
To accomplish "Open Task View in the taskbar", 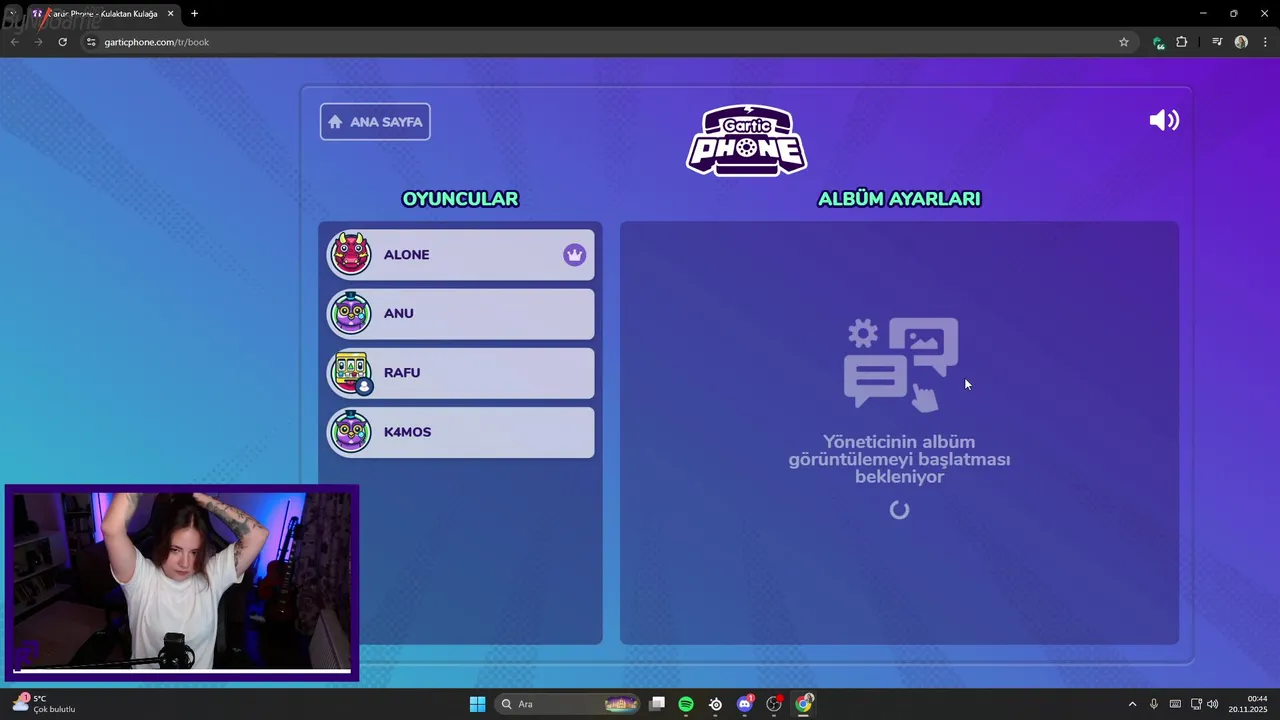I will click(657, 704).
